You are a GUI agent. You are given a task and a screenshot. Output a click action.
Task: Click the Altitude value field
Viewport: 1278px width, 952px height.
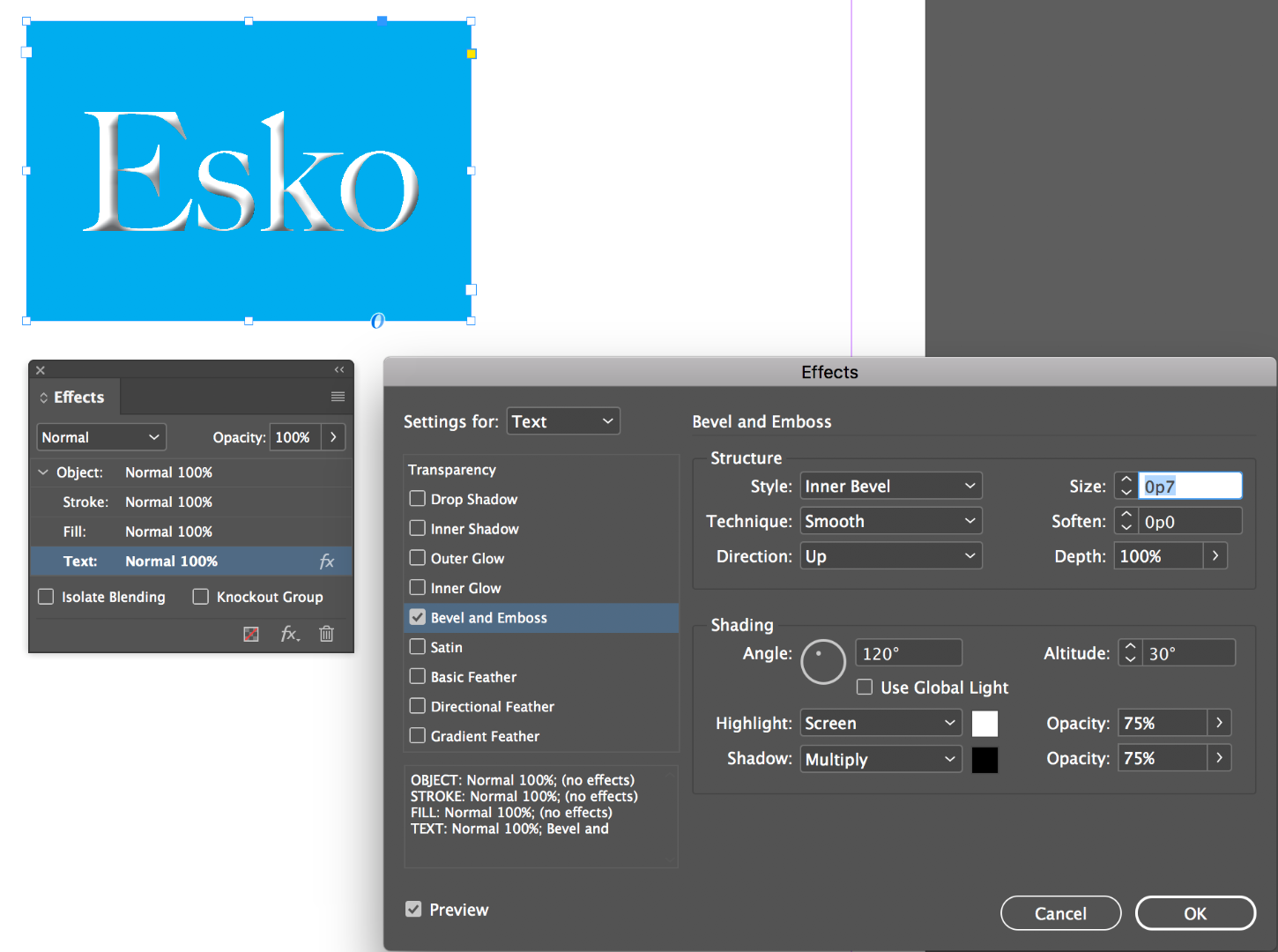point(1188,653)
